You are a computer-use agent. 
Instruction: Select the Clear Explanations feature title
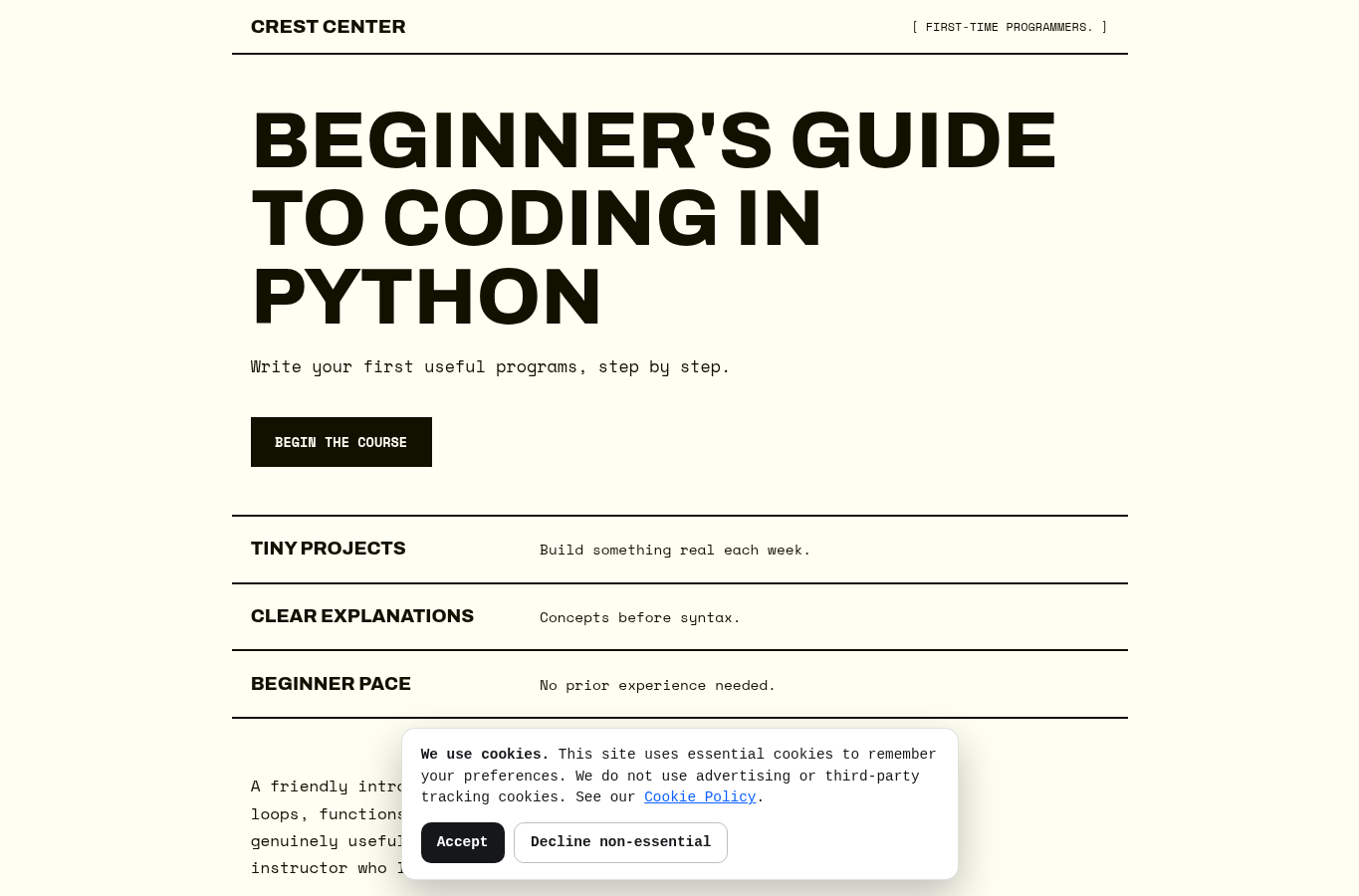(x=362, y=616)
